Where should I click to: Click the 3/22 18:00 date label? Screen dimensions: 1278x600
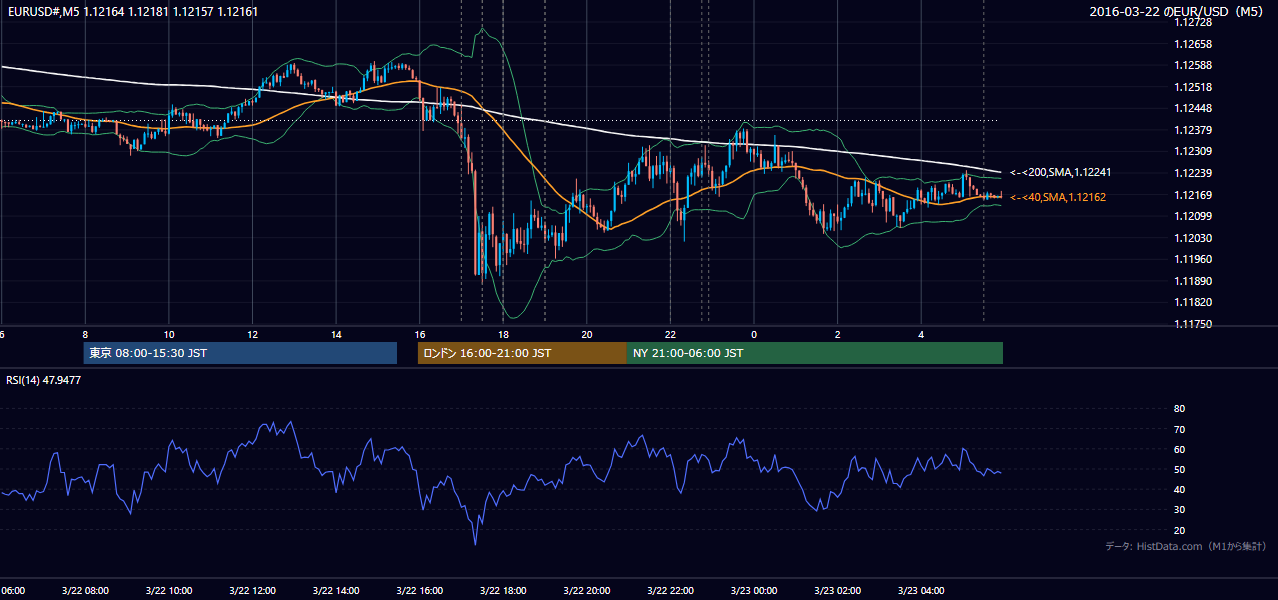[x=503, y=591]
